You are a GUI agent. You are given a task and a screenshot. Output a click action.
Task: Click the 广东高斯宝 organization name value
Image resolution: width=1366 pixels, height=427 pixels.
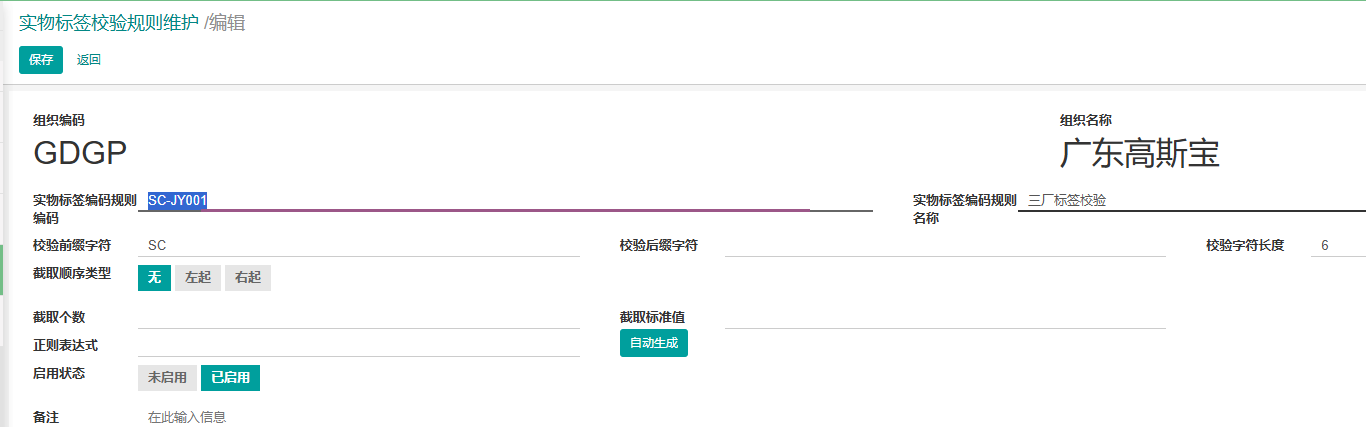(x=1139, y=154)
